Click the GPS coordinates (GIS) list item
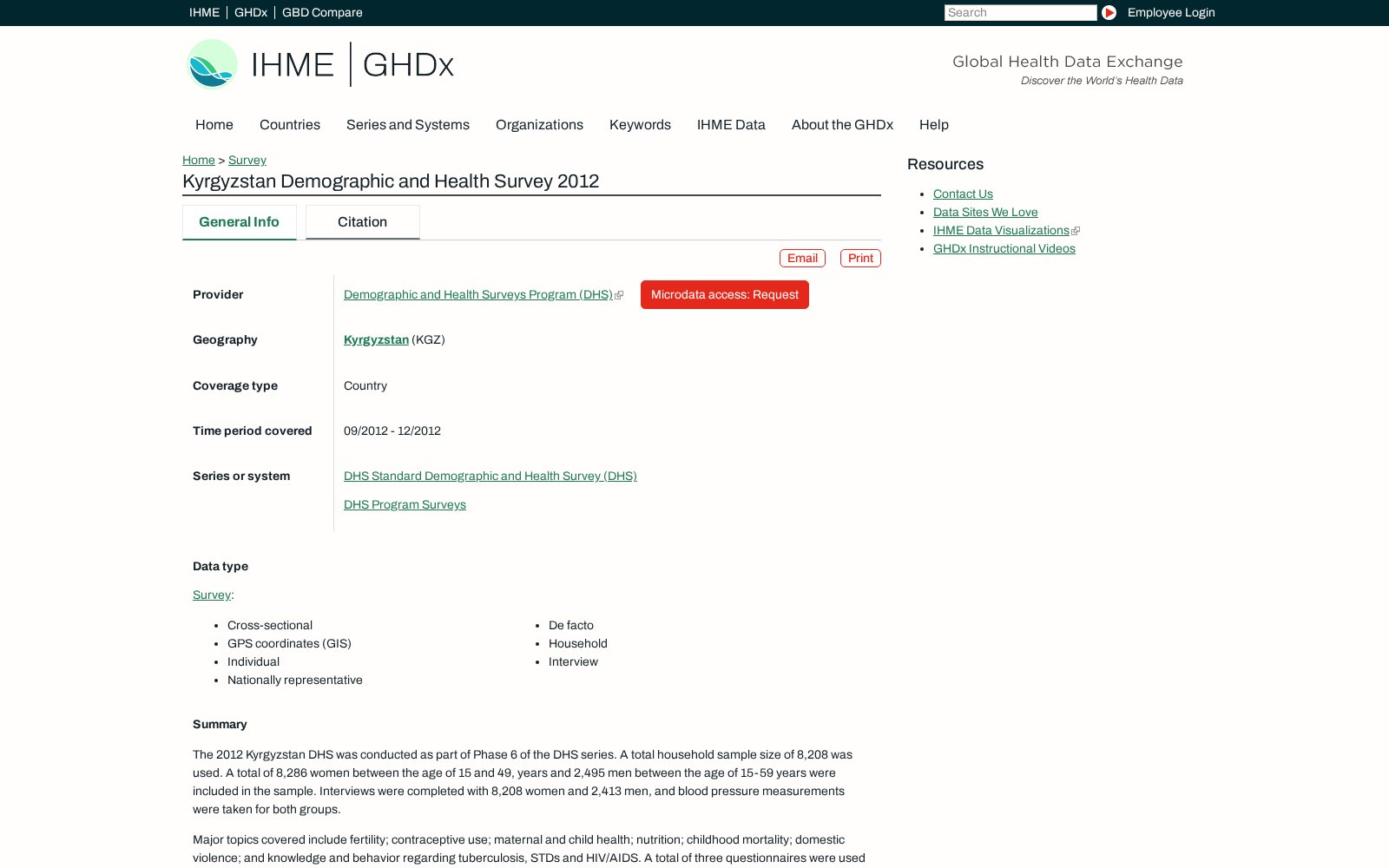Screen dimensions: 1389x868 [289, 644]
